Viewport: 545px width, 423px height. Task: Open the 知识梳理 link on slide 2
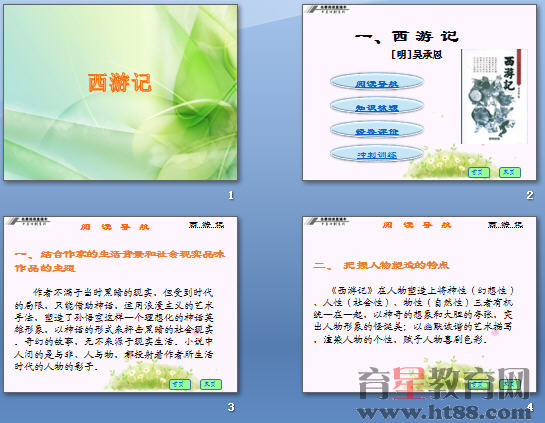[377, 108]
